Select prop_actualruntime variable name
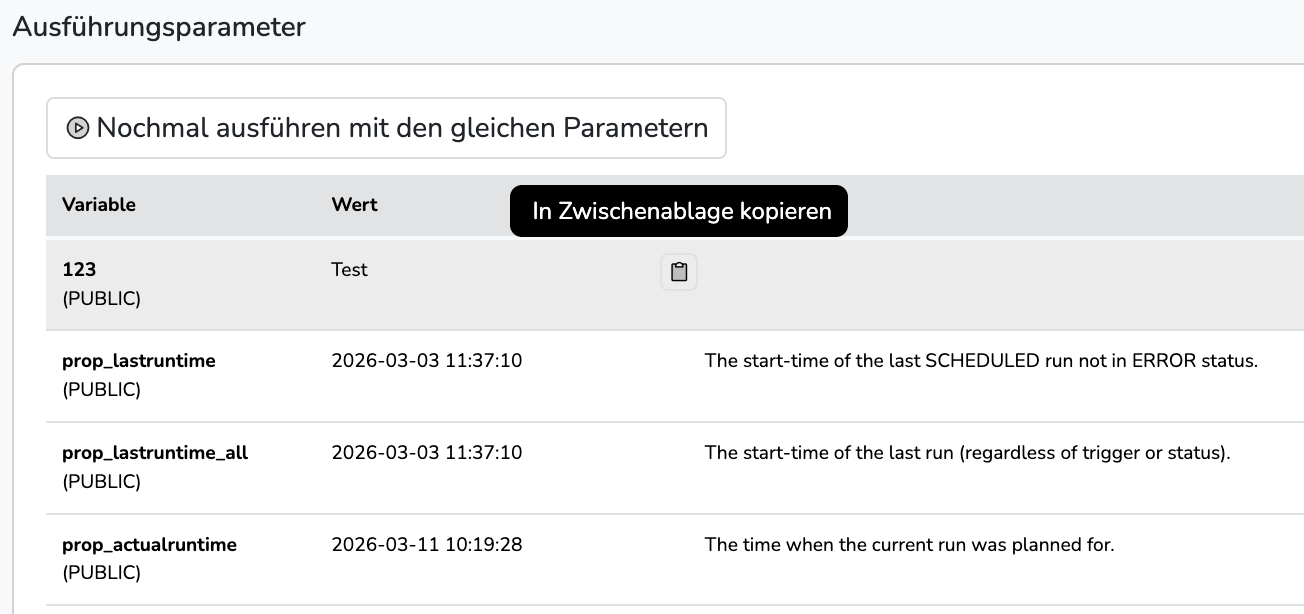Screen dimensions: 1304x614 (149, 545)
